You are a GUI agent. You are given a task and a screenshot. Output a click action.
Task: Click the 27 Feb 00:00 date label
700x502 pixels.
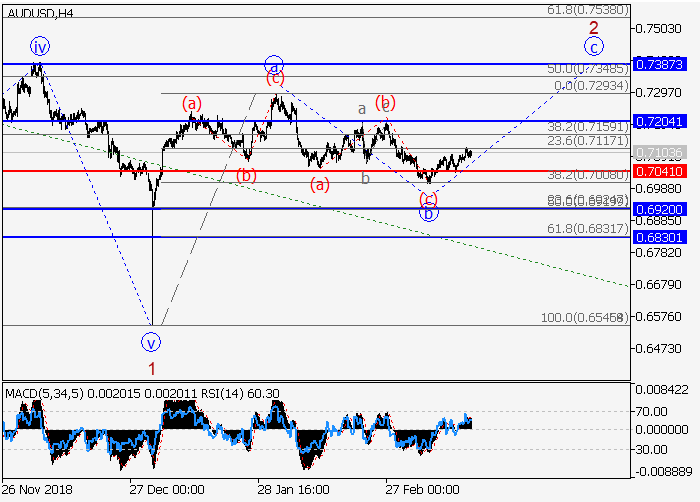point(423,490)
